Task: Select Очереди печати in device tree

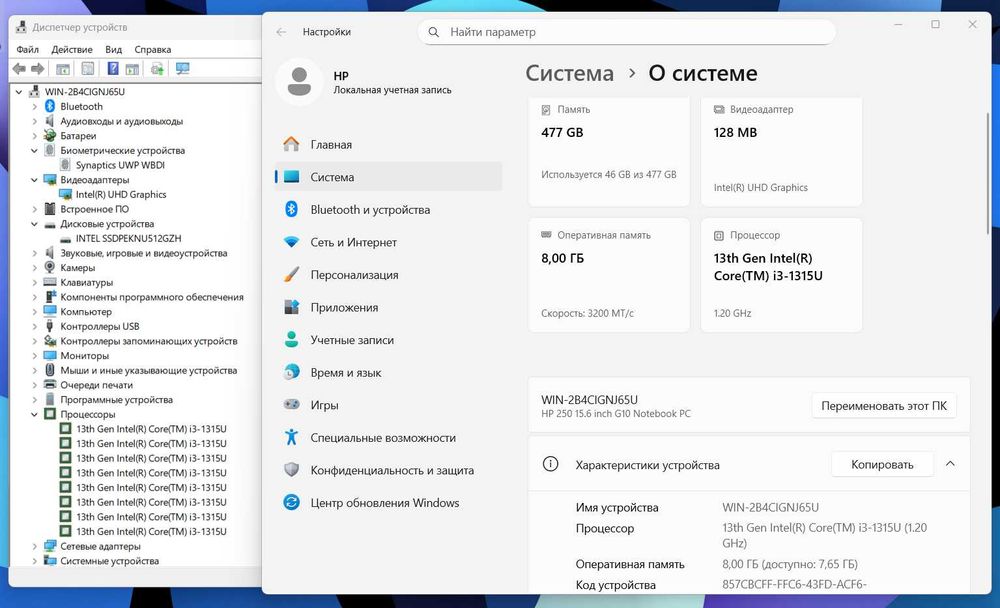Action: pyautogui.click(x=96, y=385)
